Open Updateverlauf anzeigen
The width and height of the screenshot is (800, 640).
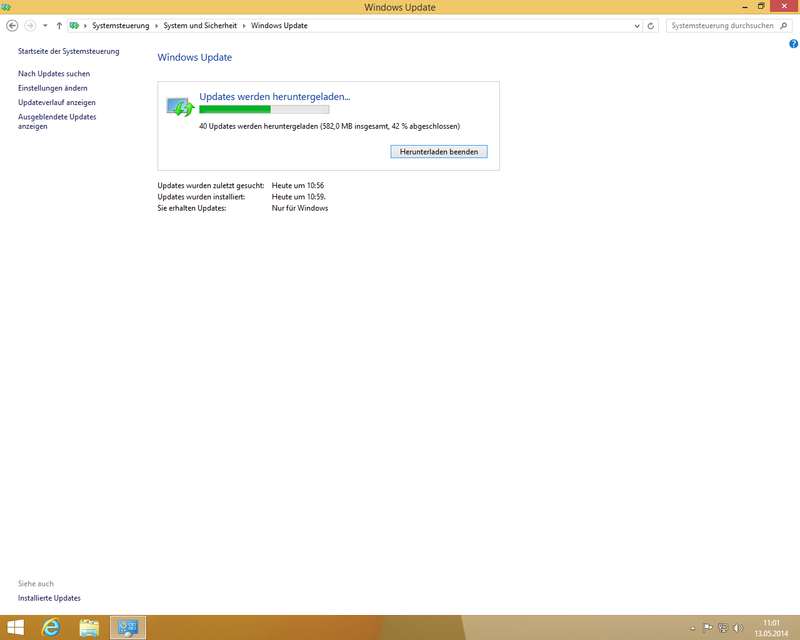click(x=57, y=102)
